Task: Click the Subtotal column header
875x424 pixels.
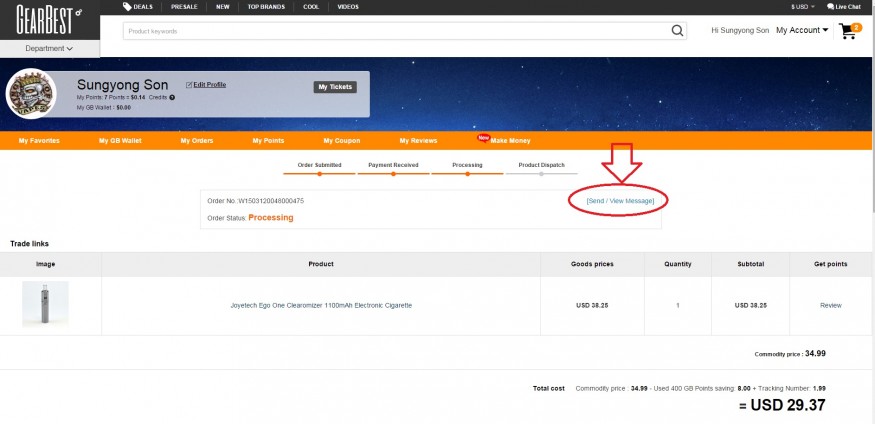Action: [751, 264]
